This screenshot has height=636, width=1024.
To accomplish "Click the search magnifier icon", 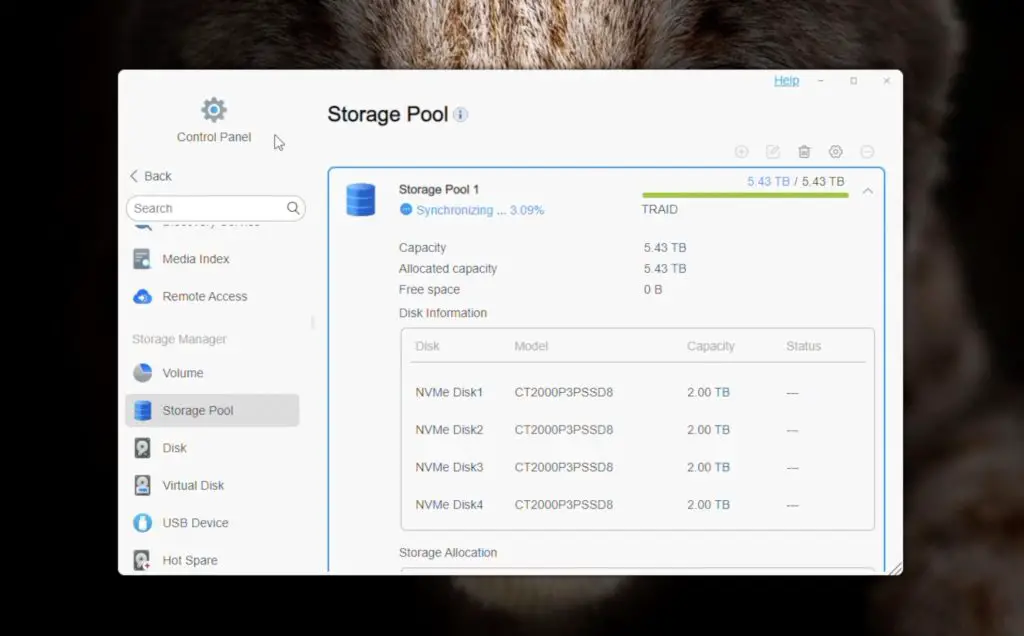I will [x=293, y=208].
